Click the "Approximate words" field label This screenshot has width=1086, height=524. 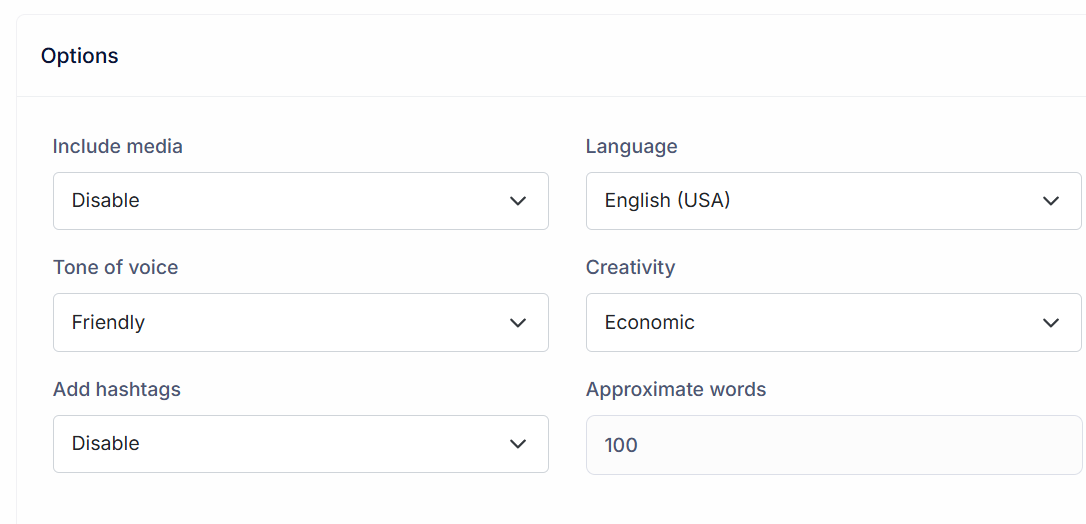[x=676, y=390]
